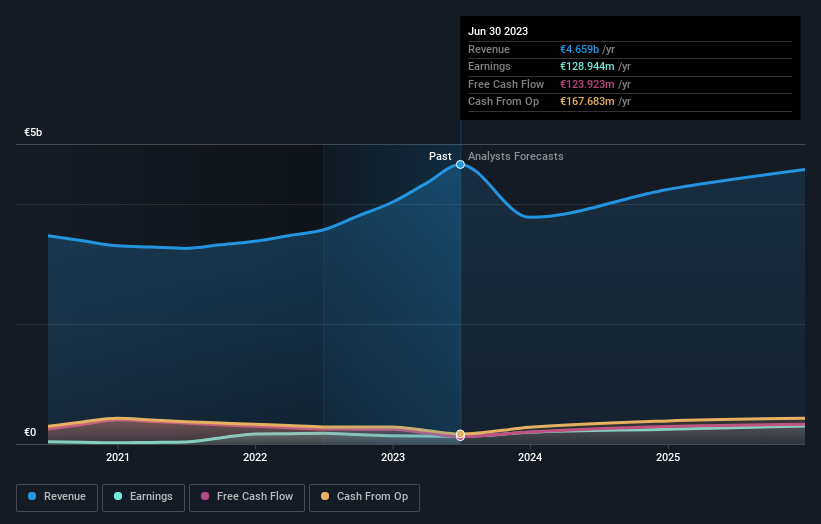Click the revenue data point marker at Jun 2023

tap(460, 164)
